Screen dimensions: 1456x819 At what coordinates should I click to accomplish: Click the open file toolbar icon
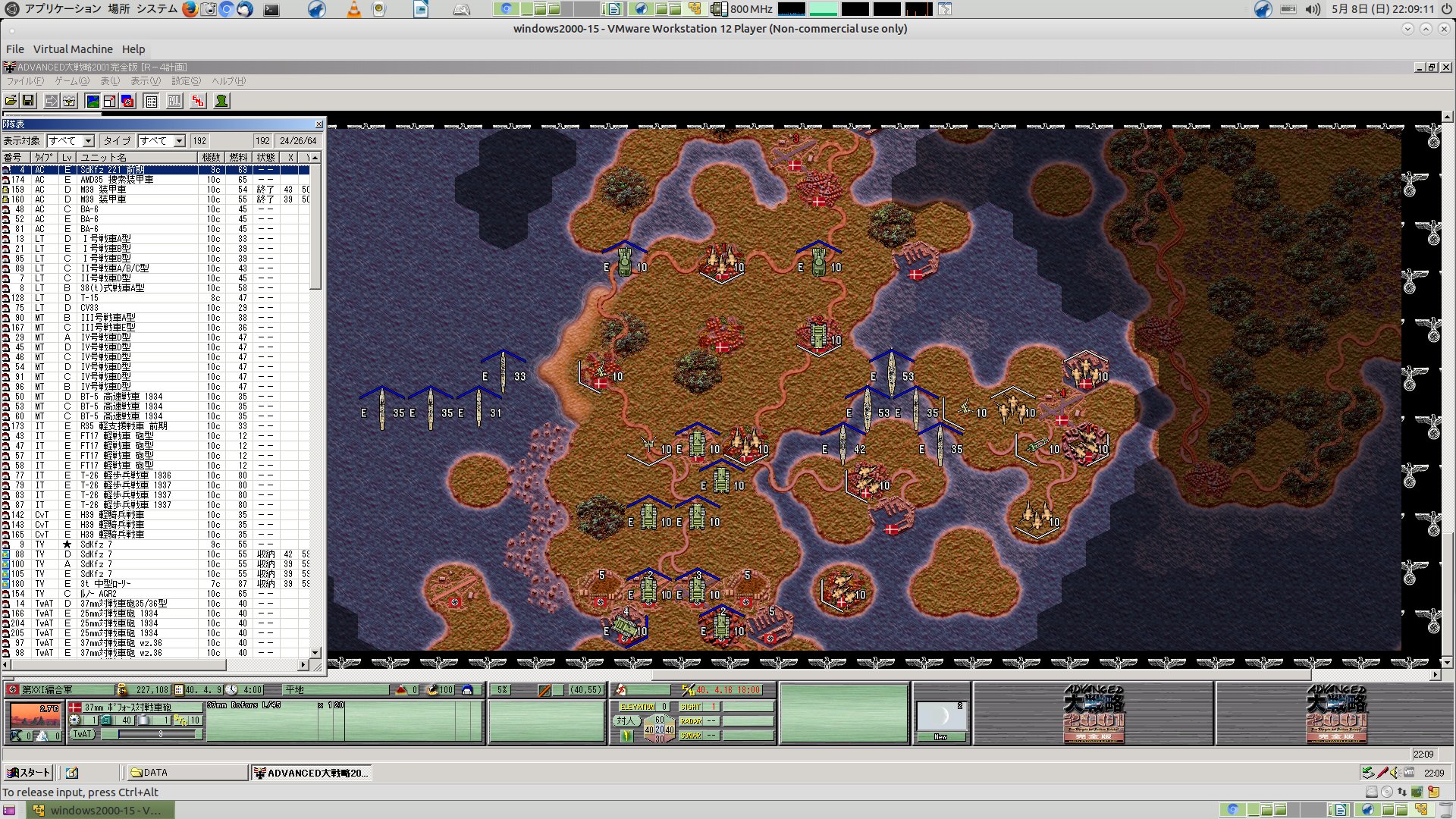point(11,101)
